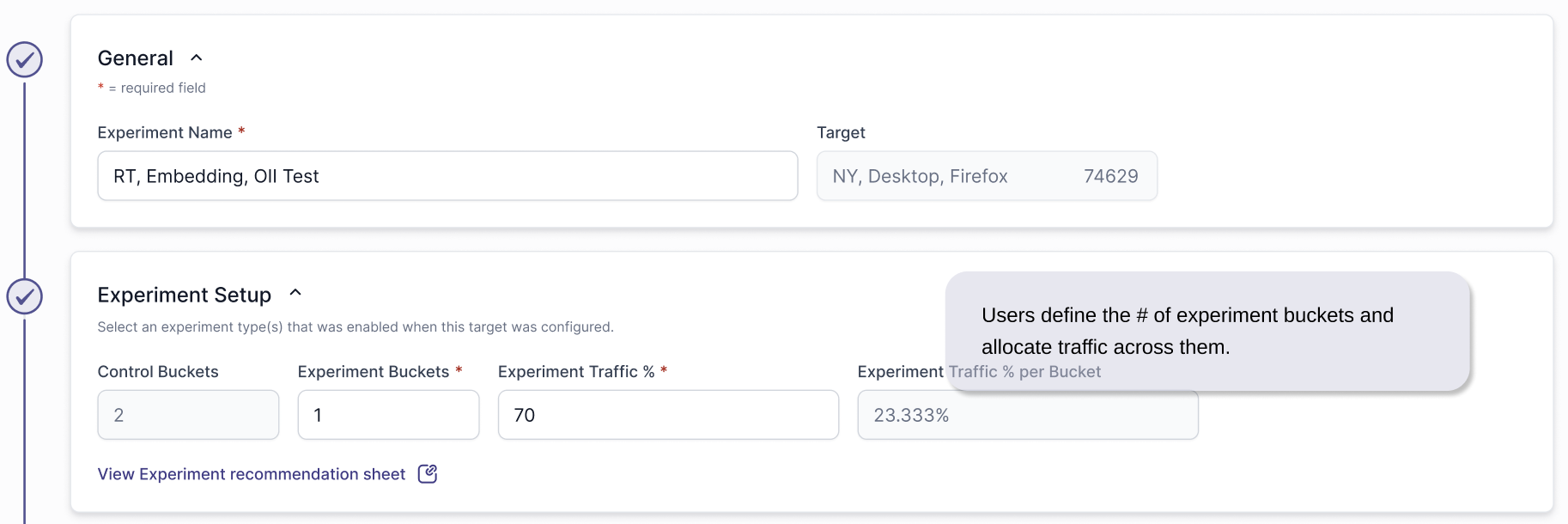Click the Target field showing NY, Desktop, Firefox
Screen dimensions: 1568x524
(921, 176)
